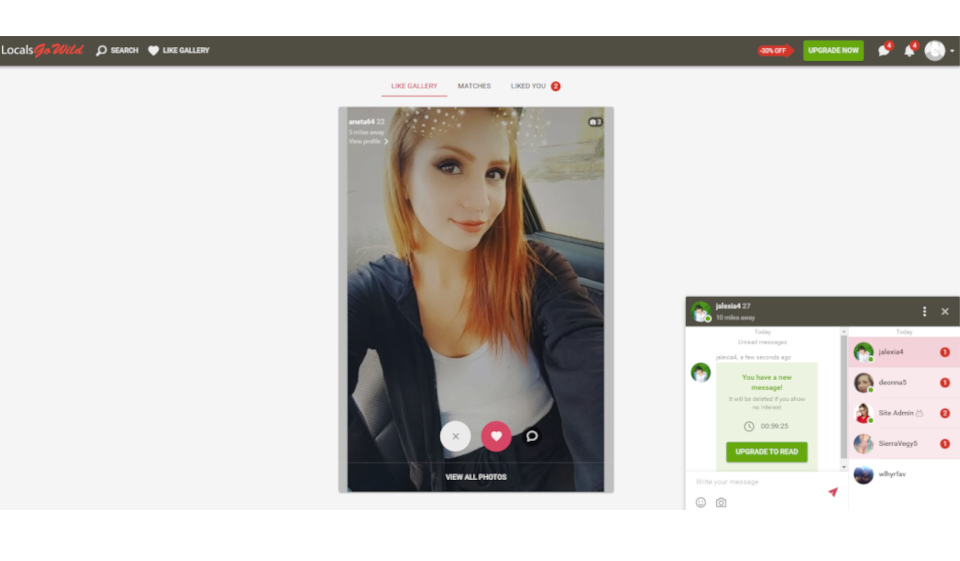
Task: Switch to the Liked You tab
Action: point(529,86)
